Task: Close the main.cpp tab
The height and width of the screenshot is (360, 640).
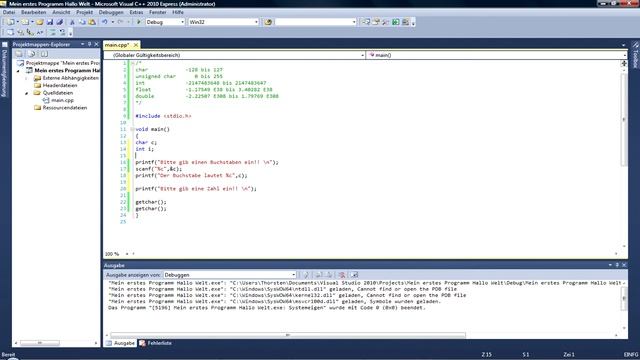Action: tap(136, 45)
